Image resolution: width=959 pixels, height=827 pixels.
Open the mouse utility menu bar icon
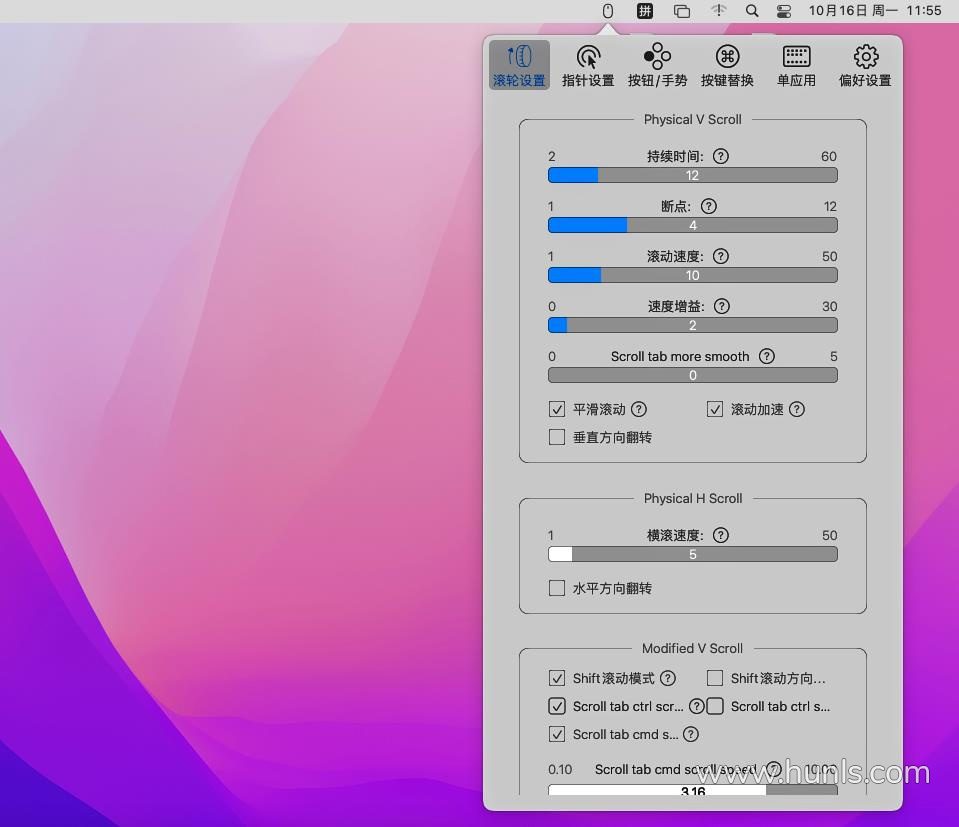point(607,11)
